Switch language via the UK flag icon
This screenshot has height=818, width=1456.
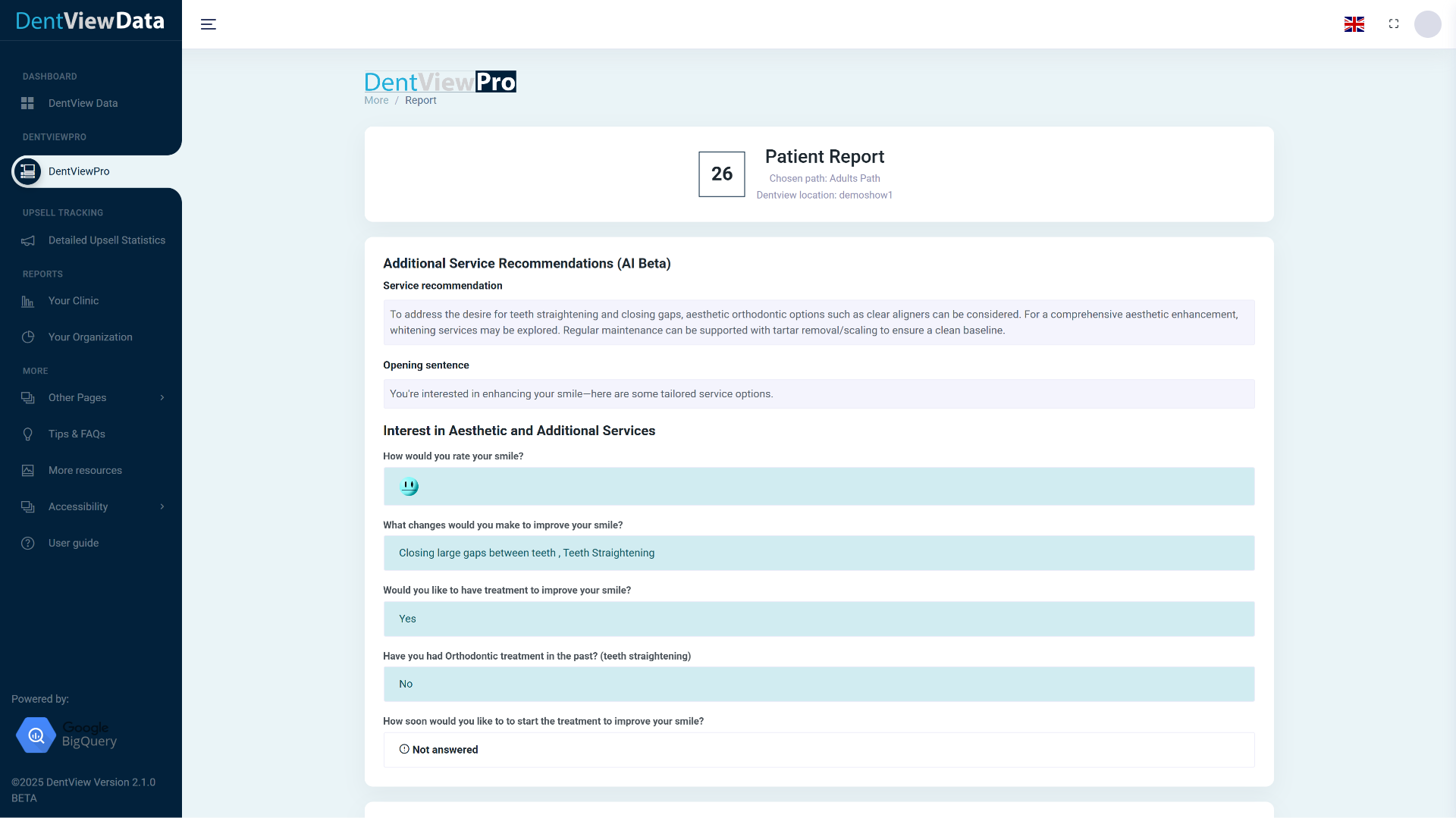(1354, 24)
